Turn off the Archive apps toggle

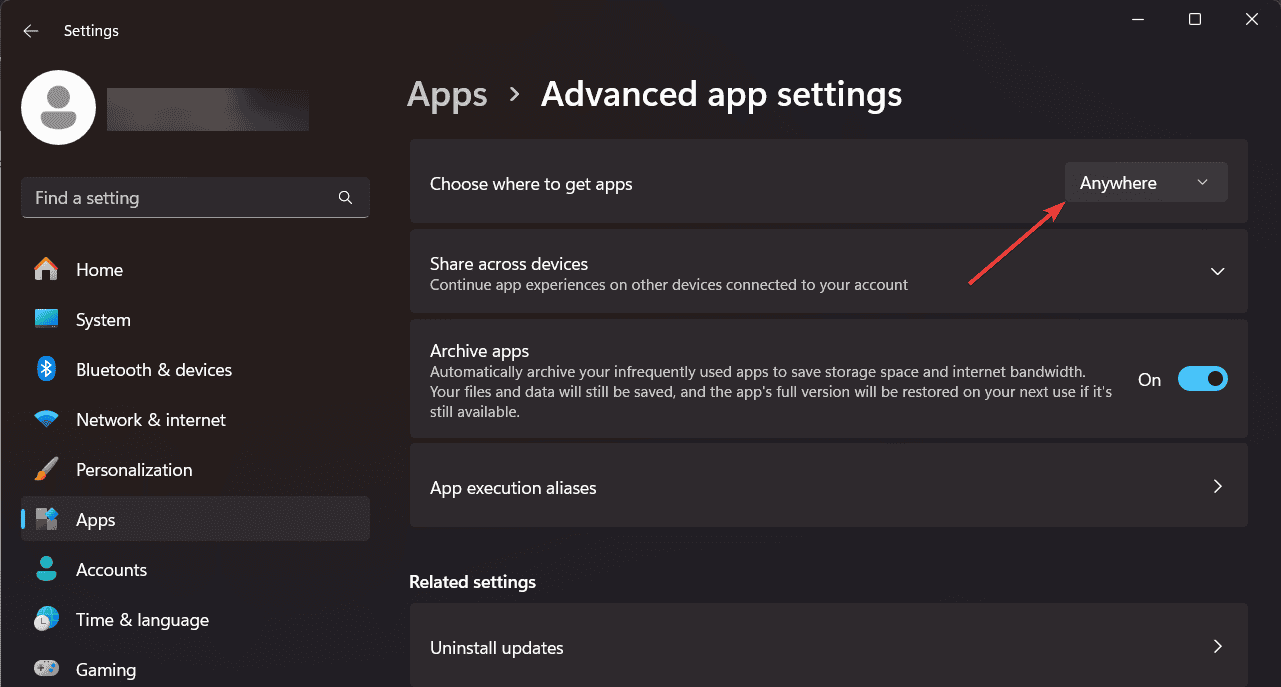click(x=1202, y=379)
